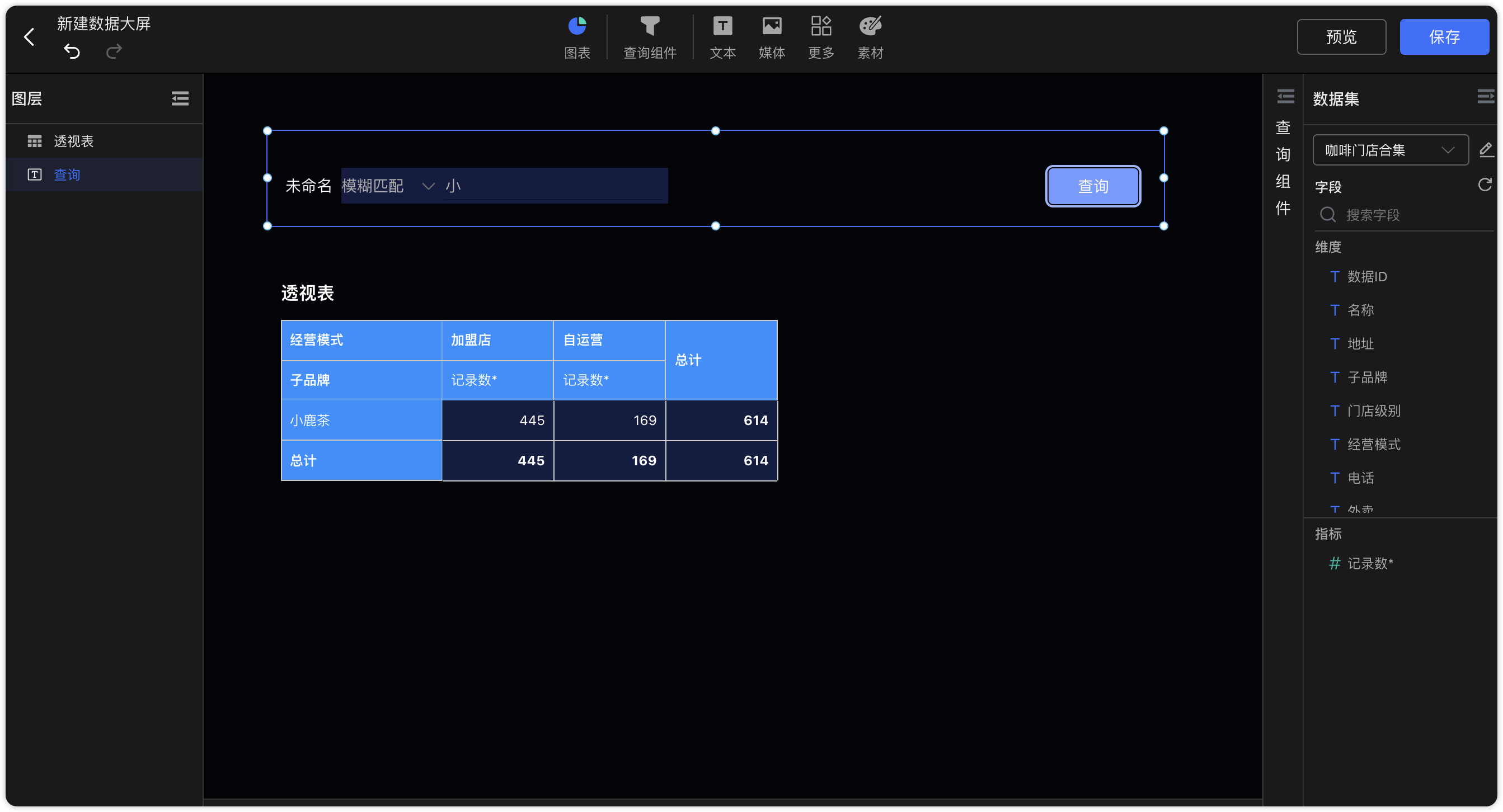Focus the 搜索字段 search field
1503x812 pixels.
click(1406, 215)
